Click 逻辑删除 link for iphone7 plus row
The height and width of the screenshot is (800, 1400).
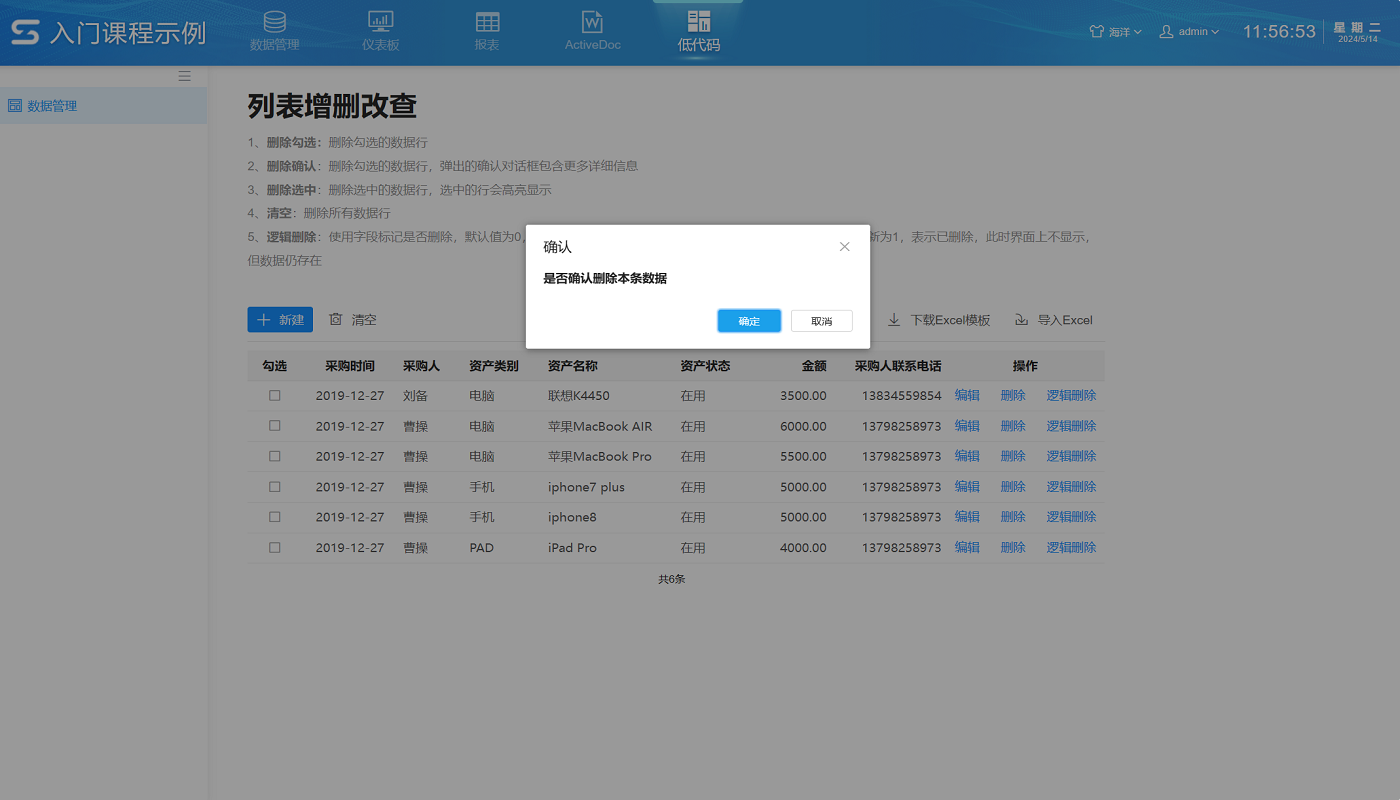pyautogui.click(x=1071, y=487)
